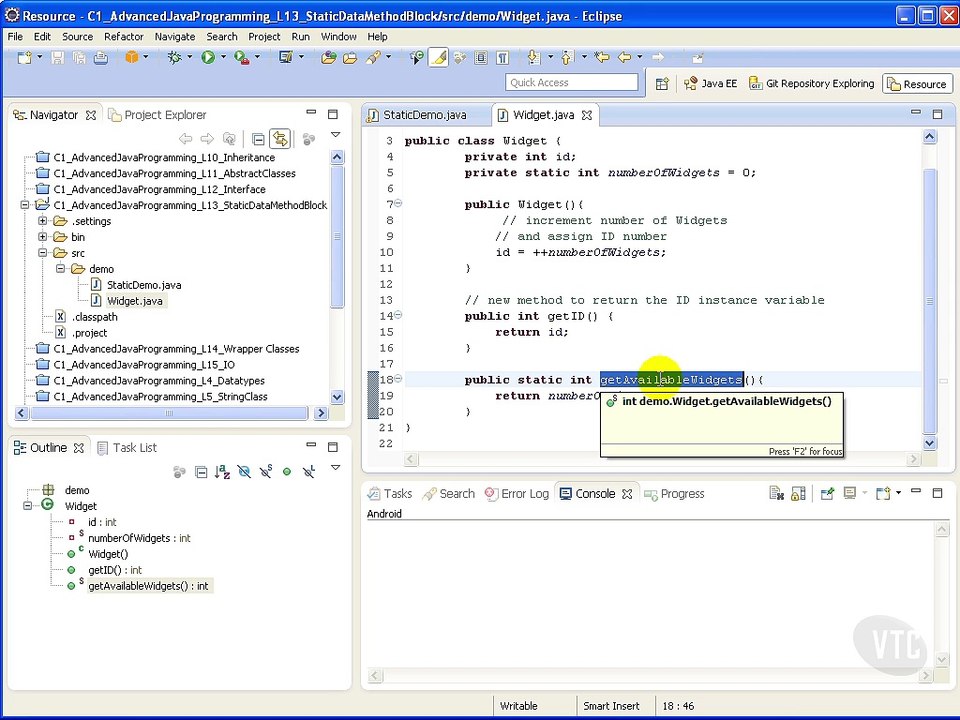Open the Error Log tab
The image size is (960, 720).
click(517, 493)
